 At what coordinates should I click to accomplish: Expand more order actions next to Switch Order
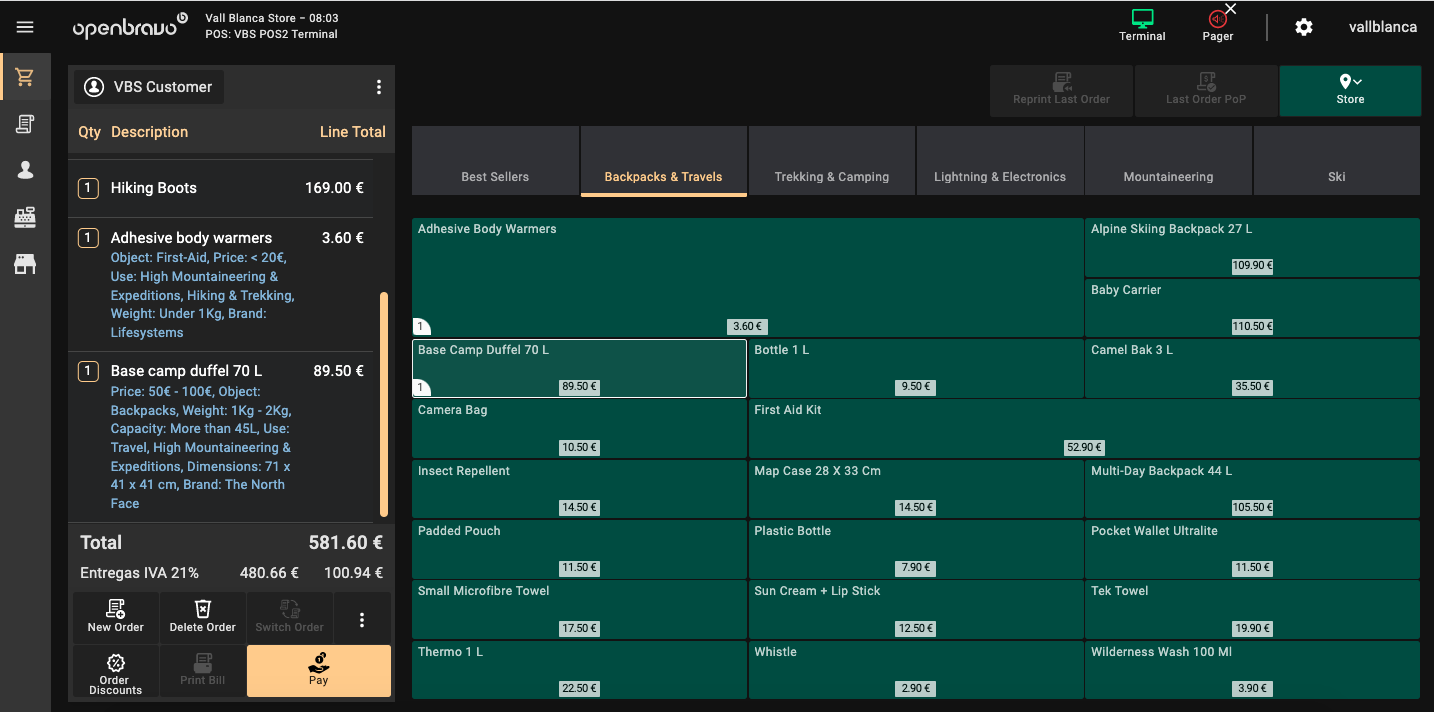tap(362, 619)
